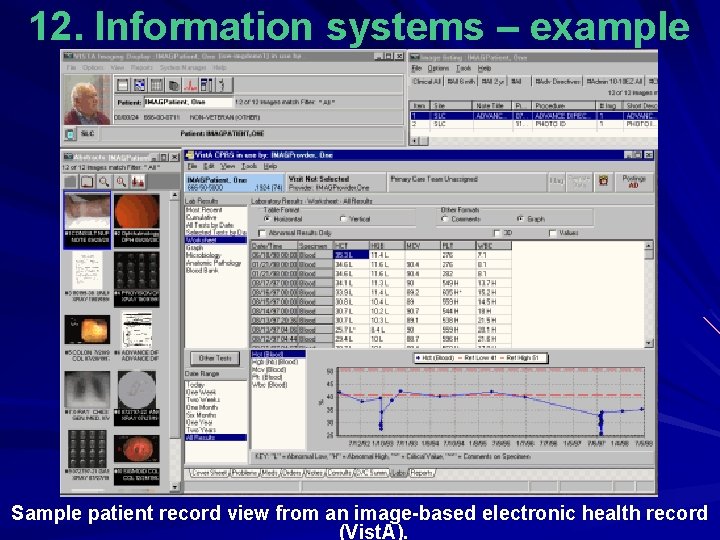Check the Abnormal Results Only checkbox
This screenshot has height=540, width=720.
(x=262, y=233)
